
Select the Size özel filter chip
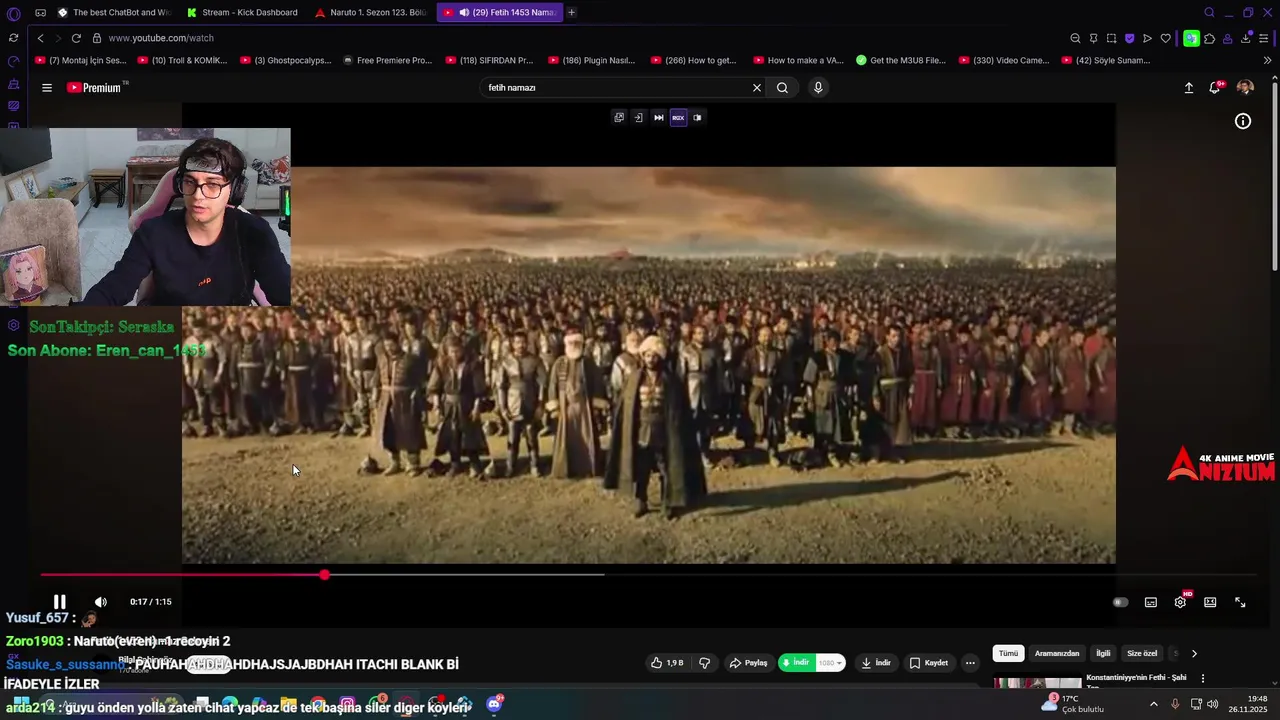(x=1142, y=653)
